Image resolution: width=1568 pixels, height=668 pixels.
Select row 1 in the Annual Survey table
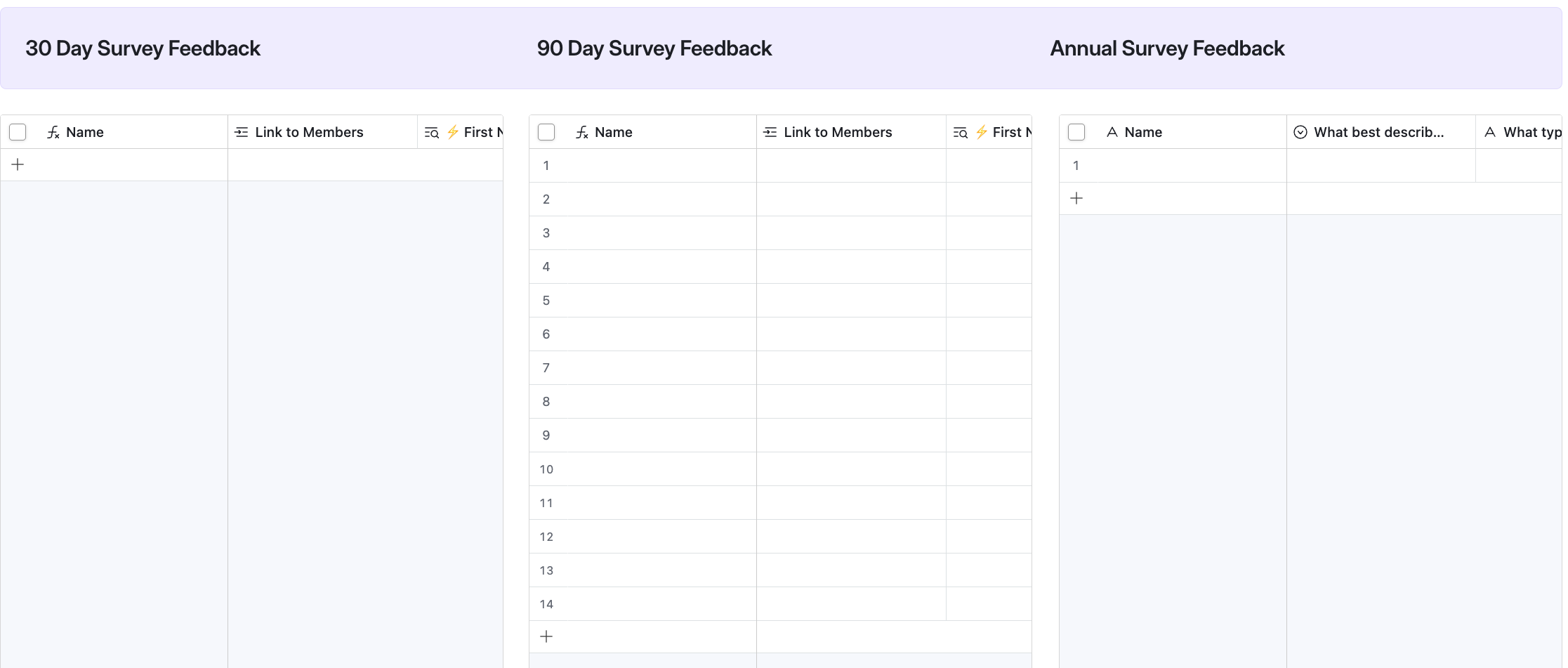1076,166
